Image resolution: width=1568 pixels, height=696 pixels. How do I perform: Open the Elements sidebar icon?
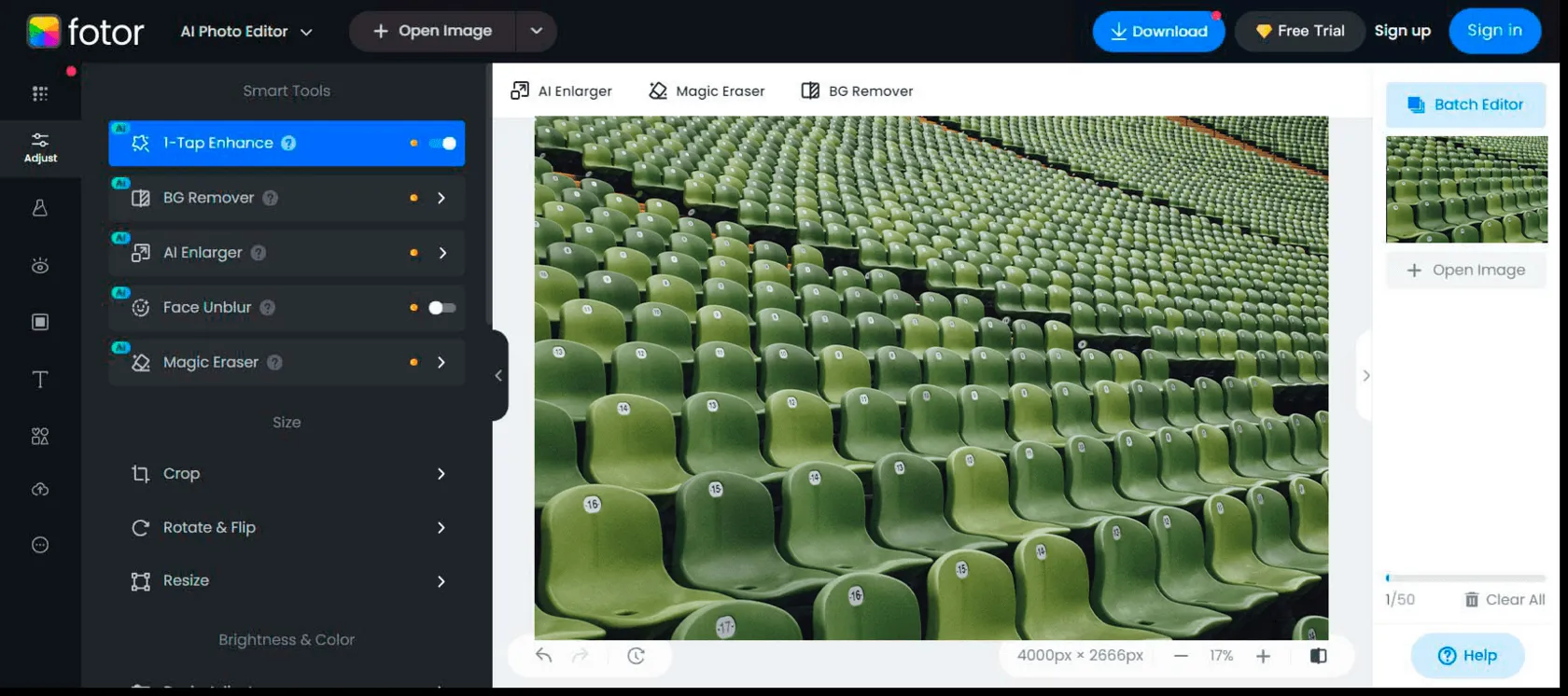pos(40,437)
